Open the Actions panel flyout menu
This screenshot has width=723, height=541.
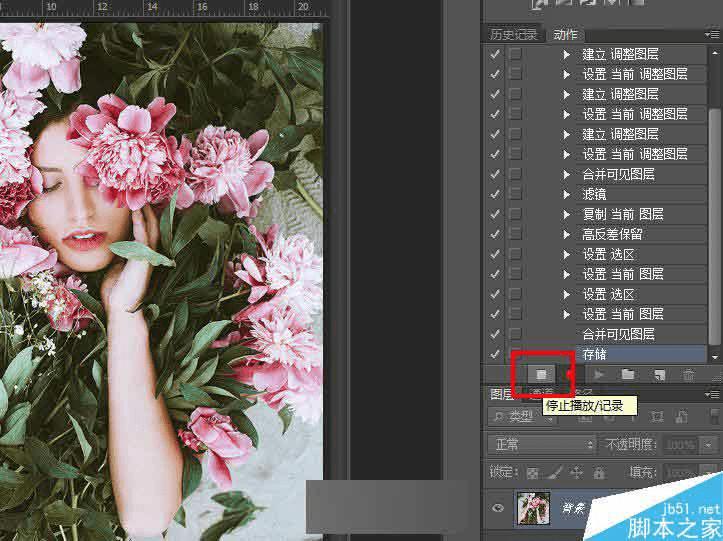pos(712,35)
